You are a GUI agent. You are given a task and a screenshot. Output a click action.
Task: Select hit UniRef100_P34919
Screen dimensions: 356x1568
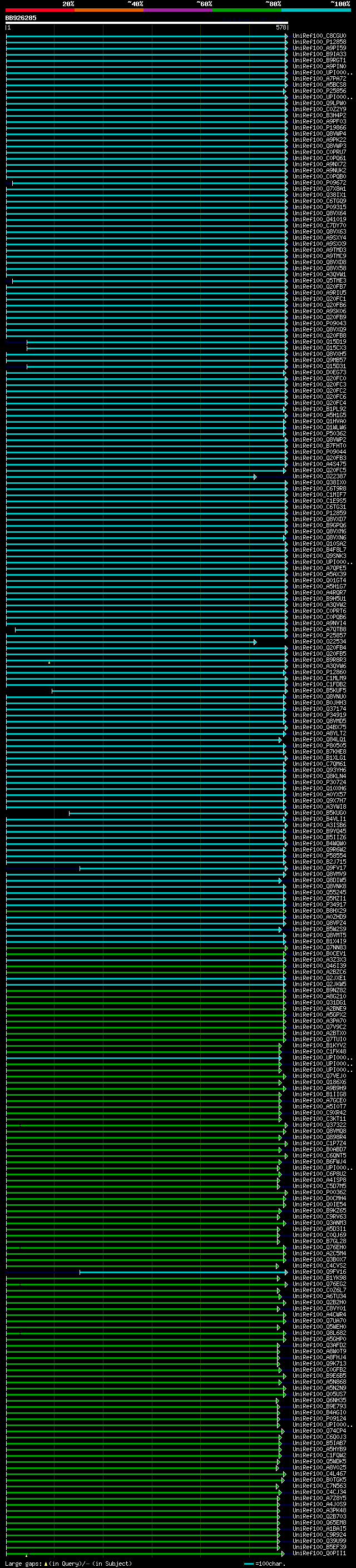click(319, 715)
